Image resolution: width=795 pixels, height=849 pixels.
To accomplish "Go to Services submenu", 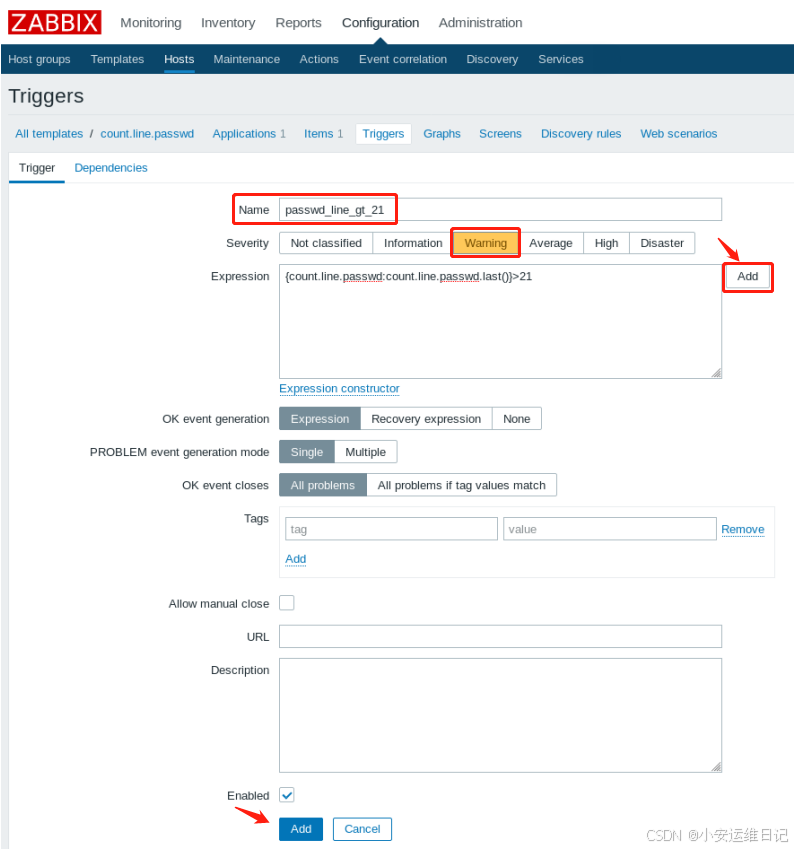I will coord(561,59).
